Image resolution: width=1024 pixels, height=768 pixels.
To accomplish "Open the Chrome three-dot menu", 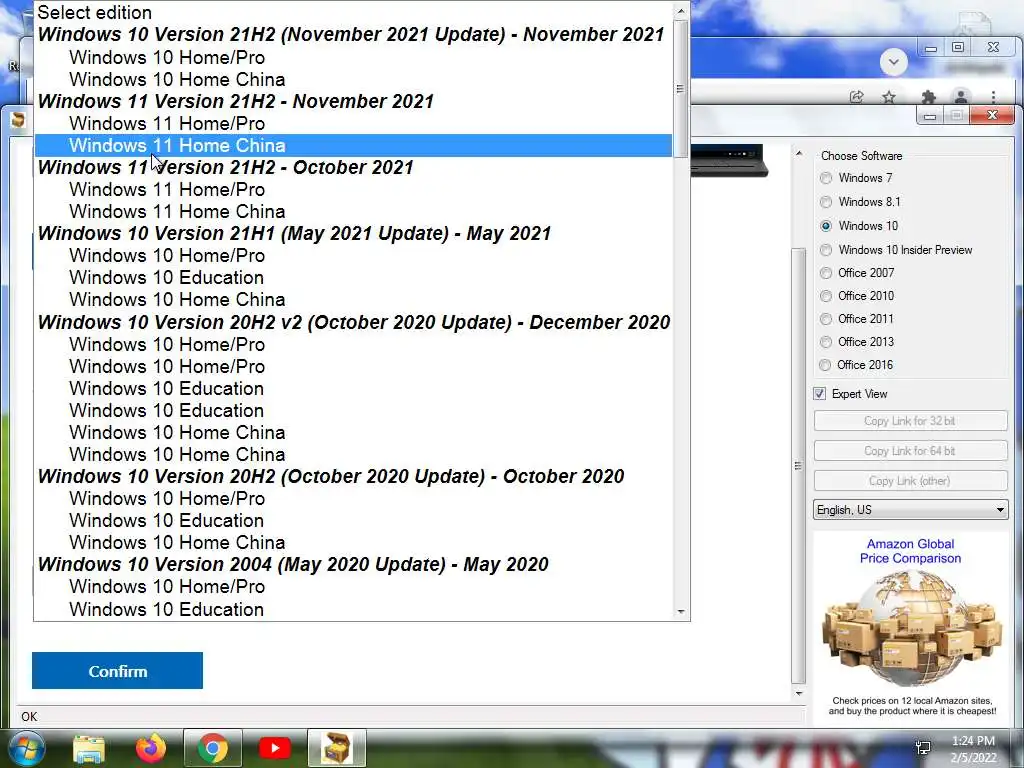I will (x=993, y=97).
